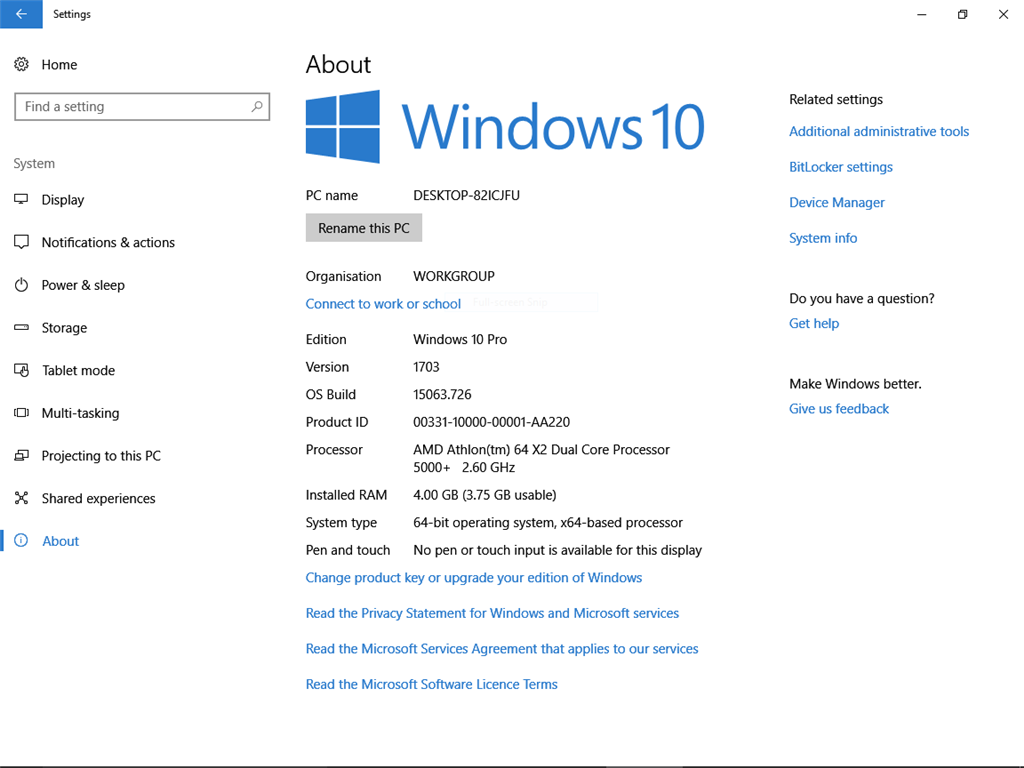Click the WORKGROUP organisation value
Viewport: 1024px width, 768px height.
[454, 276]
